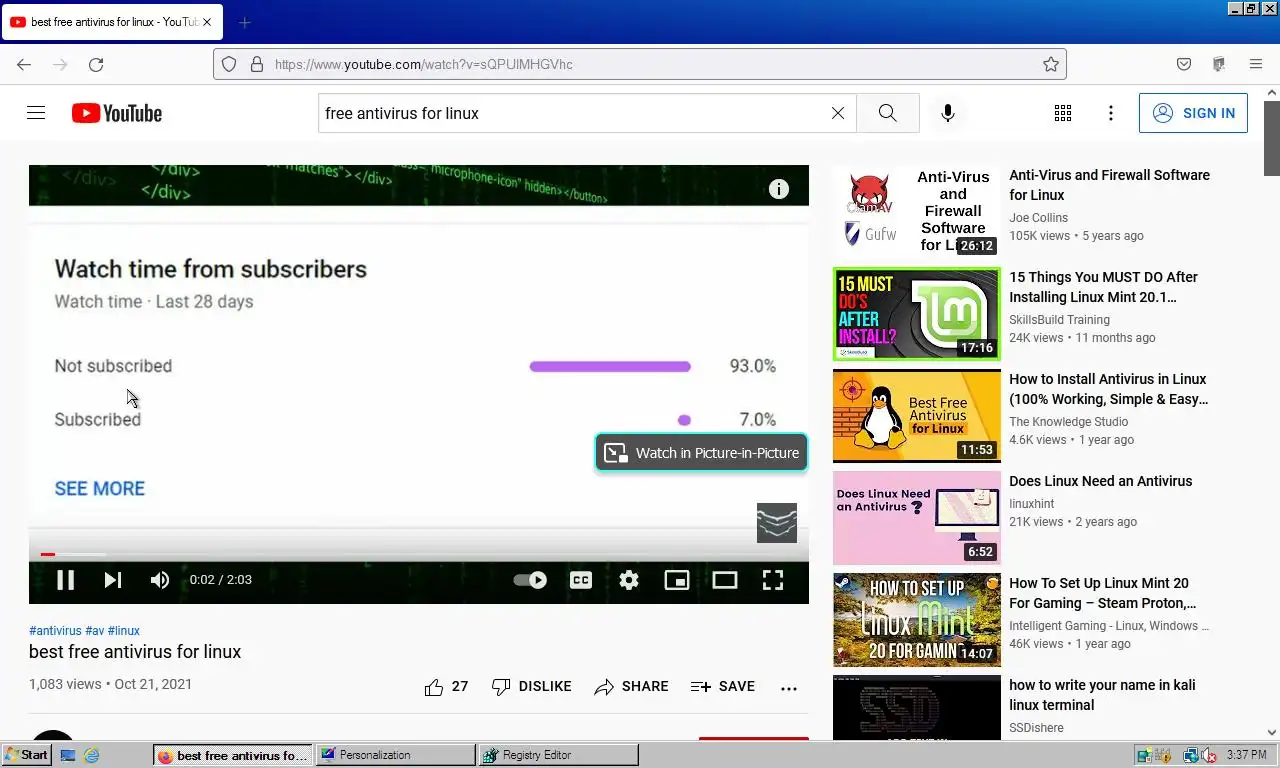
Task: Like the video
Action: pos(446,687)
